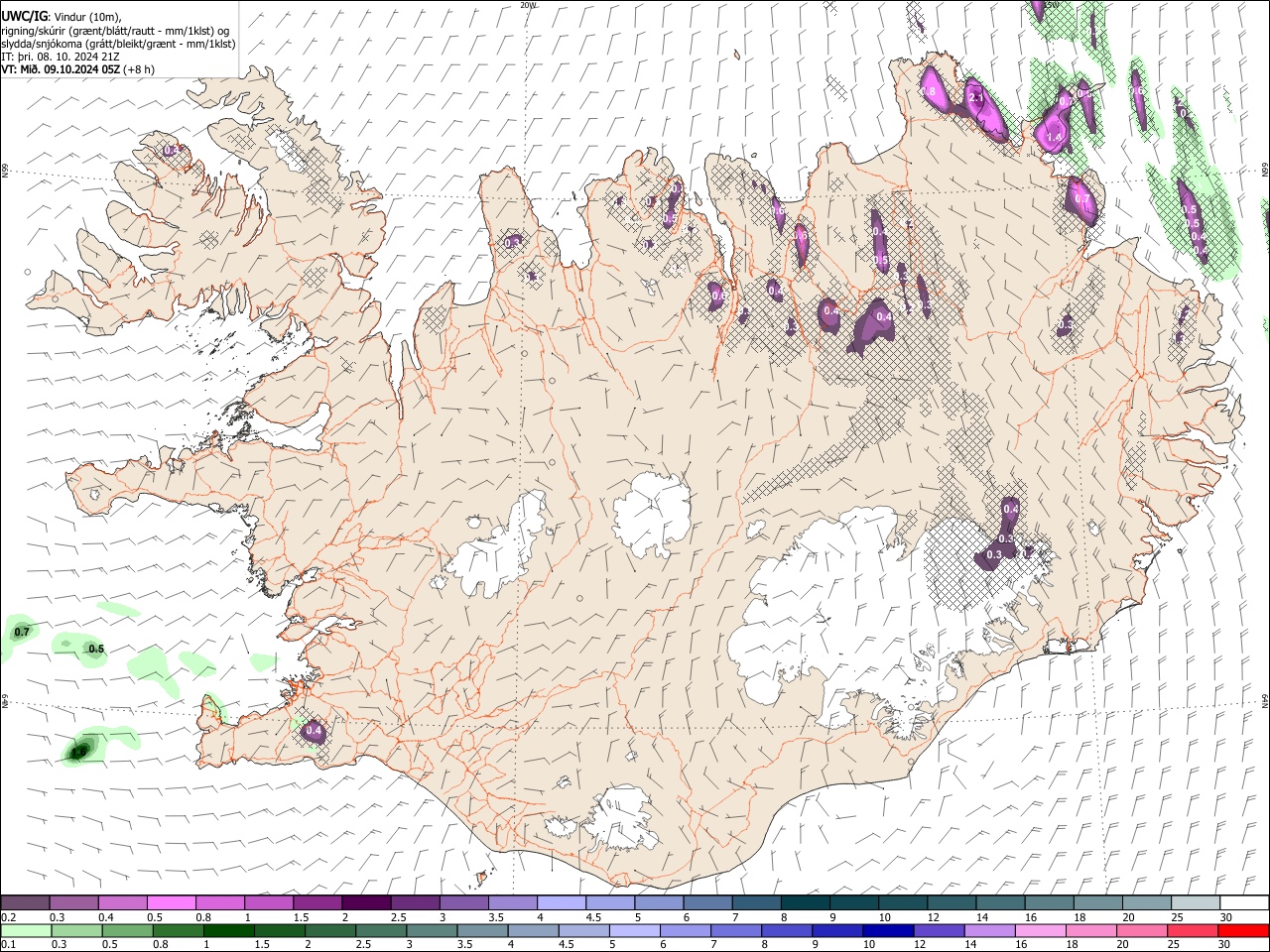This screenshot has width=1270, height=952.
Task: Pick the dark green 1 swatch in bottom scale
Action: click(228, 930)
